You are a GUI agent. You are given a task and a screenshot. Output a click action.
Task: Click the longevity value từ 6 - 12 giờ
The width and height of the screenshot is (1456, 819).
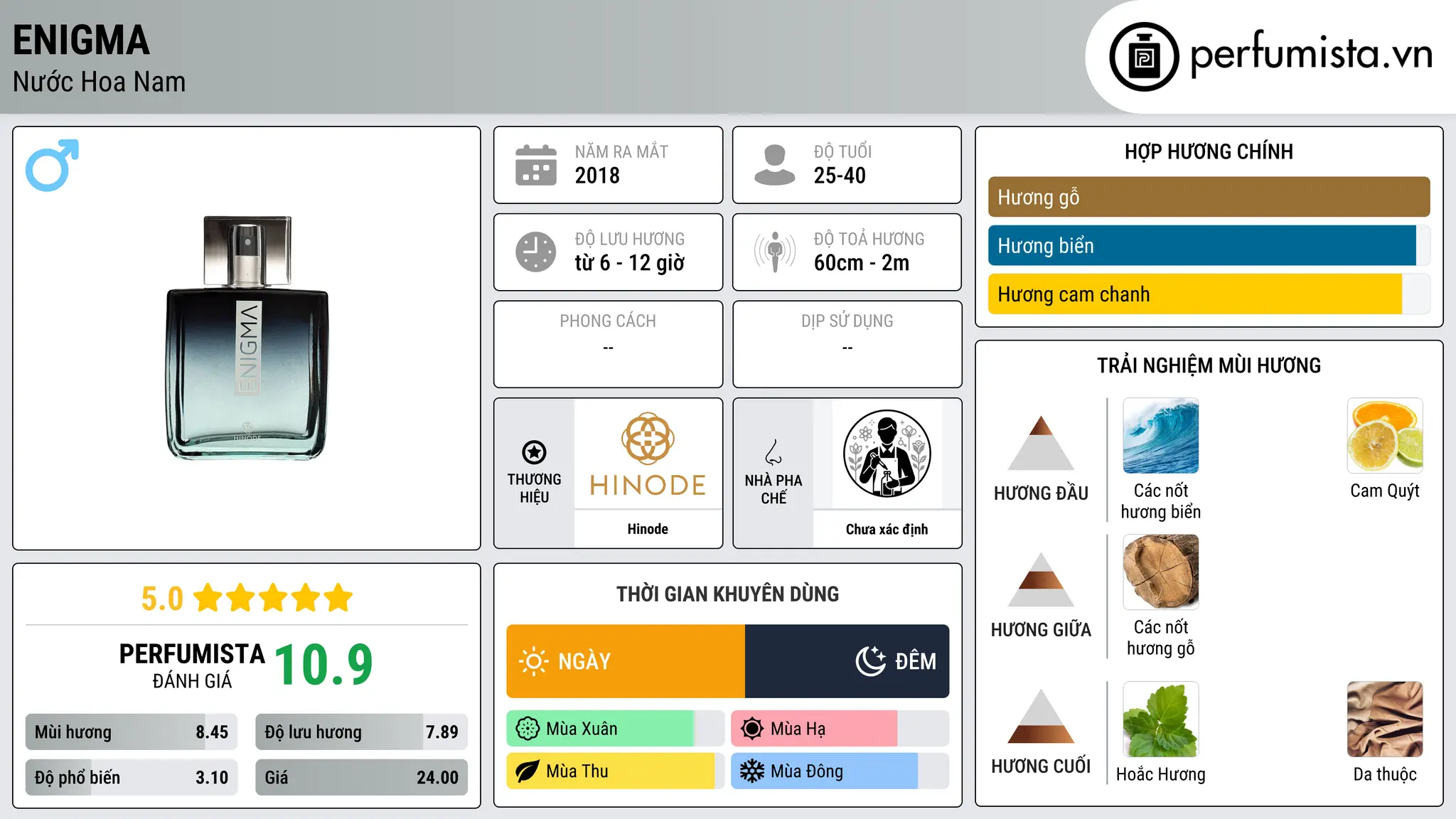(630, 263)
